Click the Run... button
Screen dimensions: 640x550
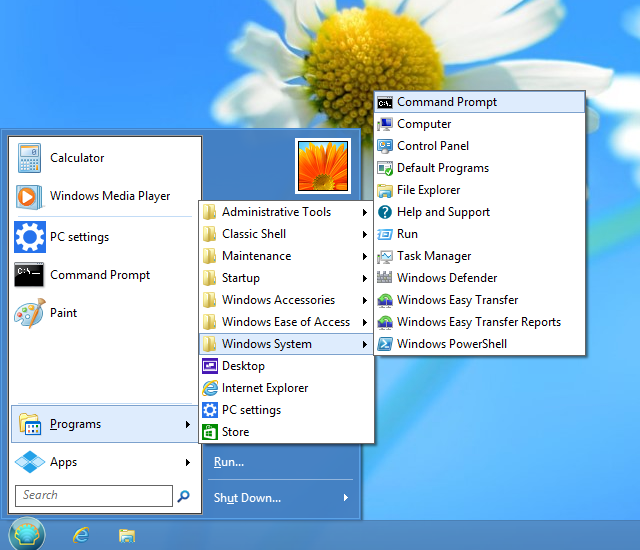[229, 462]
